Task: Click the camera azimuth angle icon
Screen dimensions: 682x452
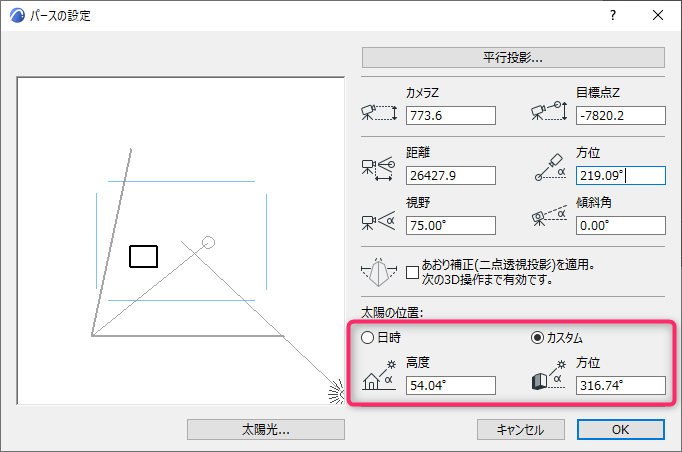Action: [550, 167]
